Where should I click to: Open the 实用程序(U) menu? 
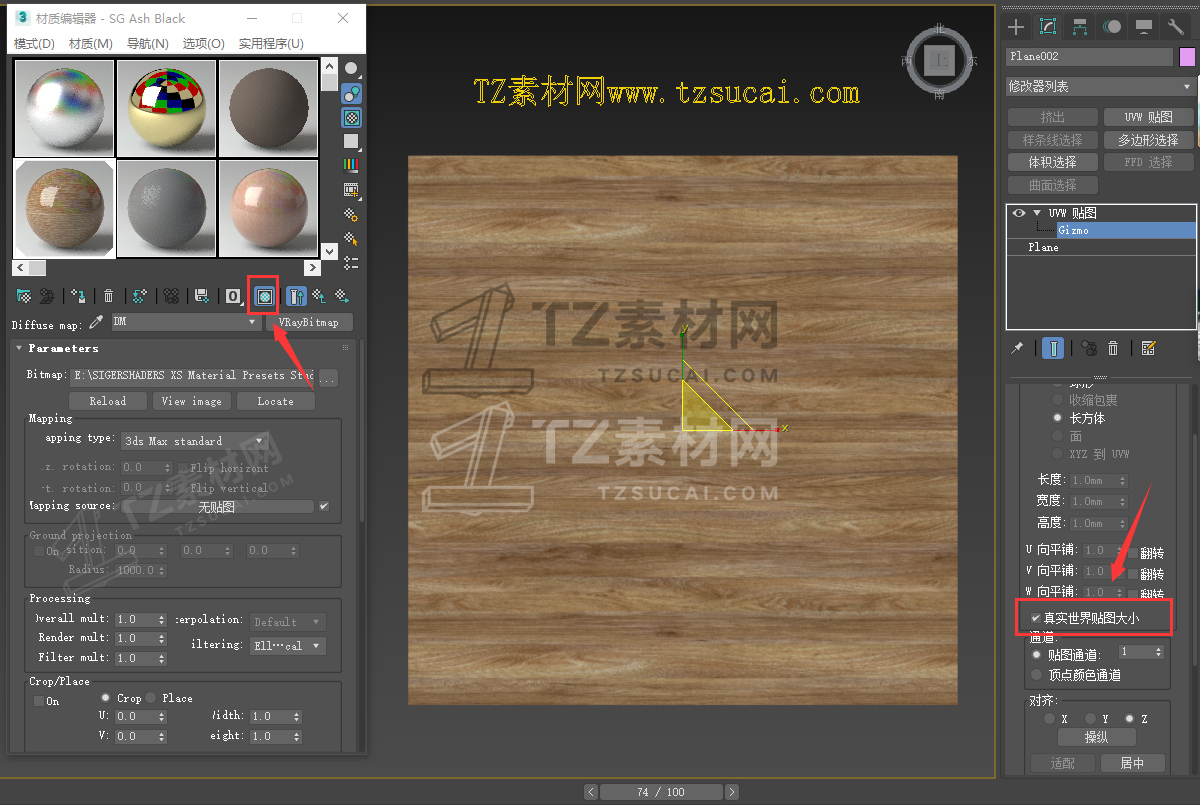[x=271, y=44]
